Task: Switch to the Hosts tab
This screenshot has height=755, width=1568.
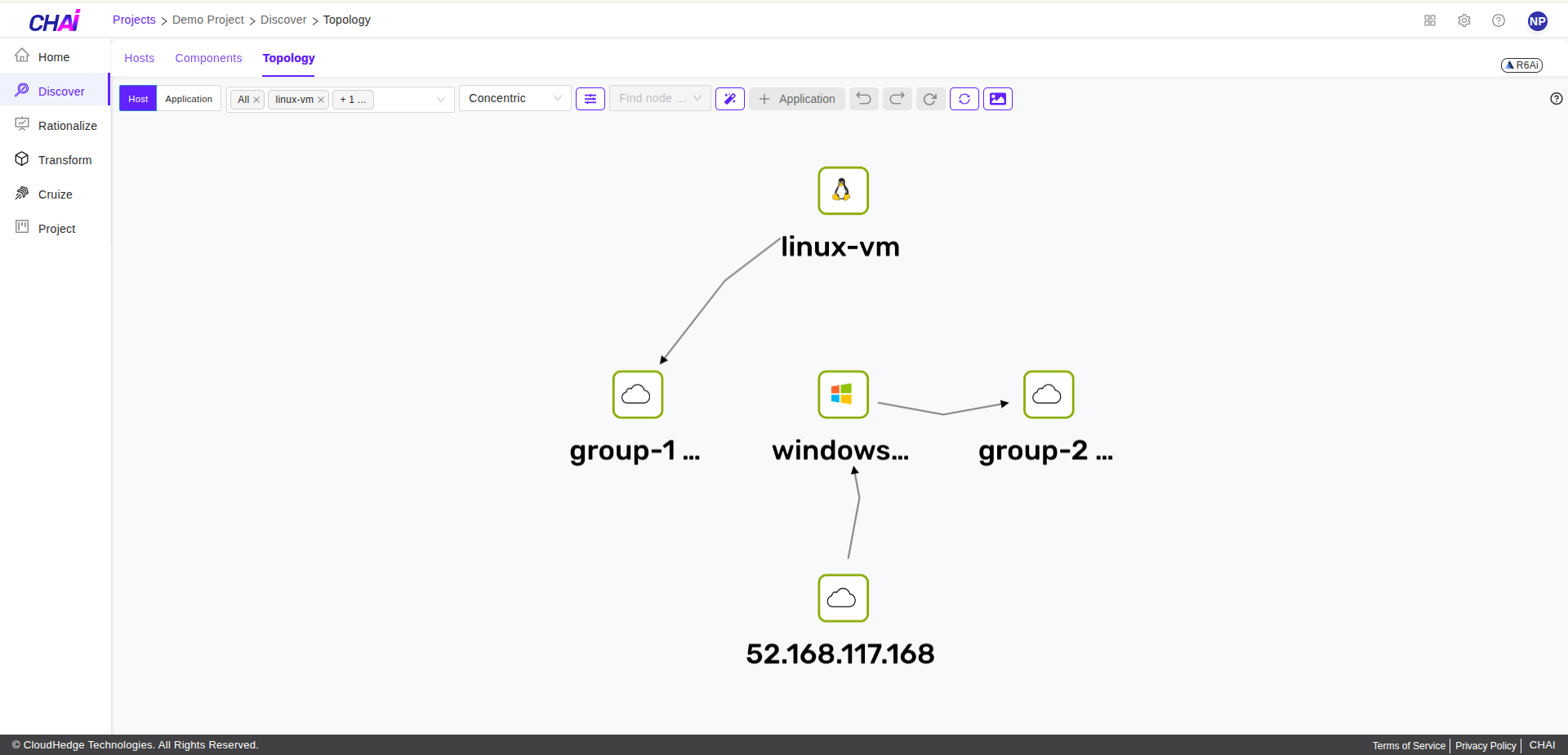Action: click(x=139, y=58)
